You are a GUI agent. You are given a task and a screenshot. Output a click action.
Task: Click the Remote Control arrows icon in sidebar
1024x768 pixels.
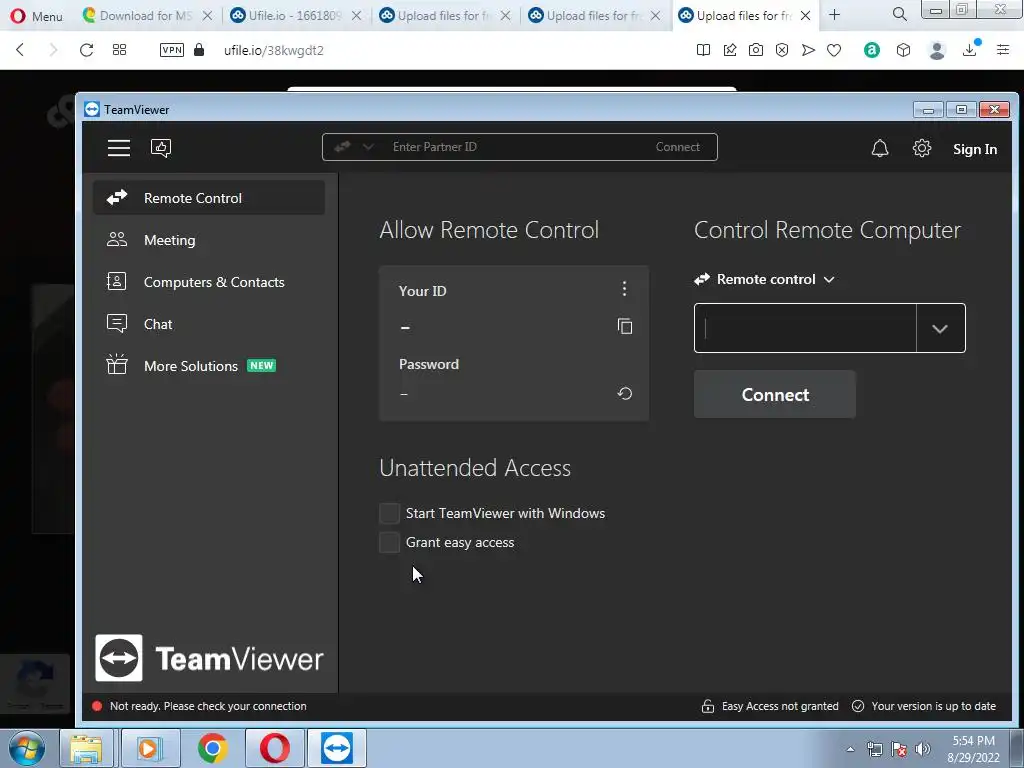click(x=117, y=197)
